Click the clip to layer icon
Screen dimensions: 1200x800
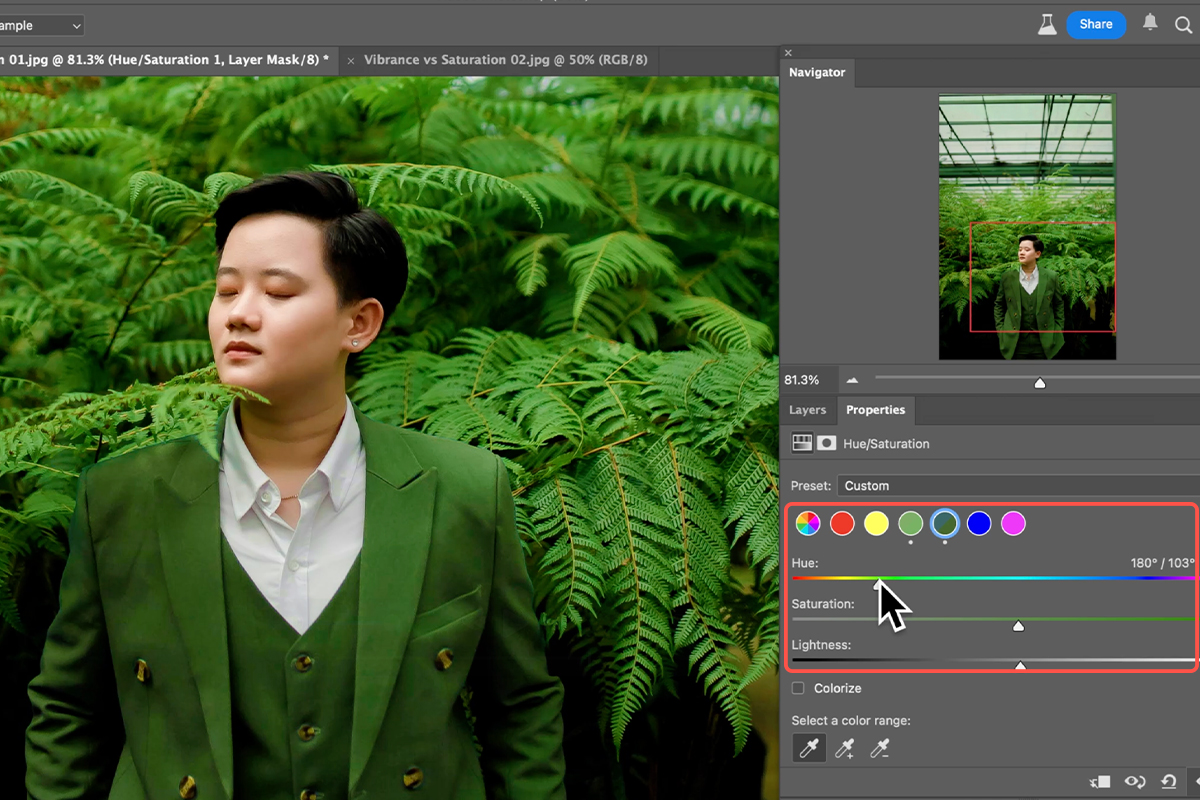pos(1101,782)
